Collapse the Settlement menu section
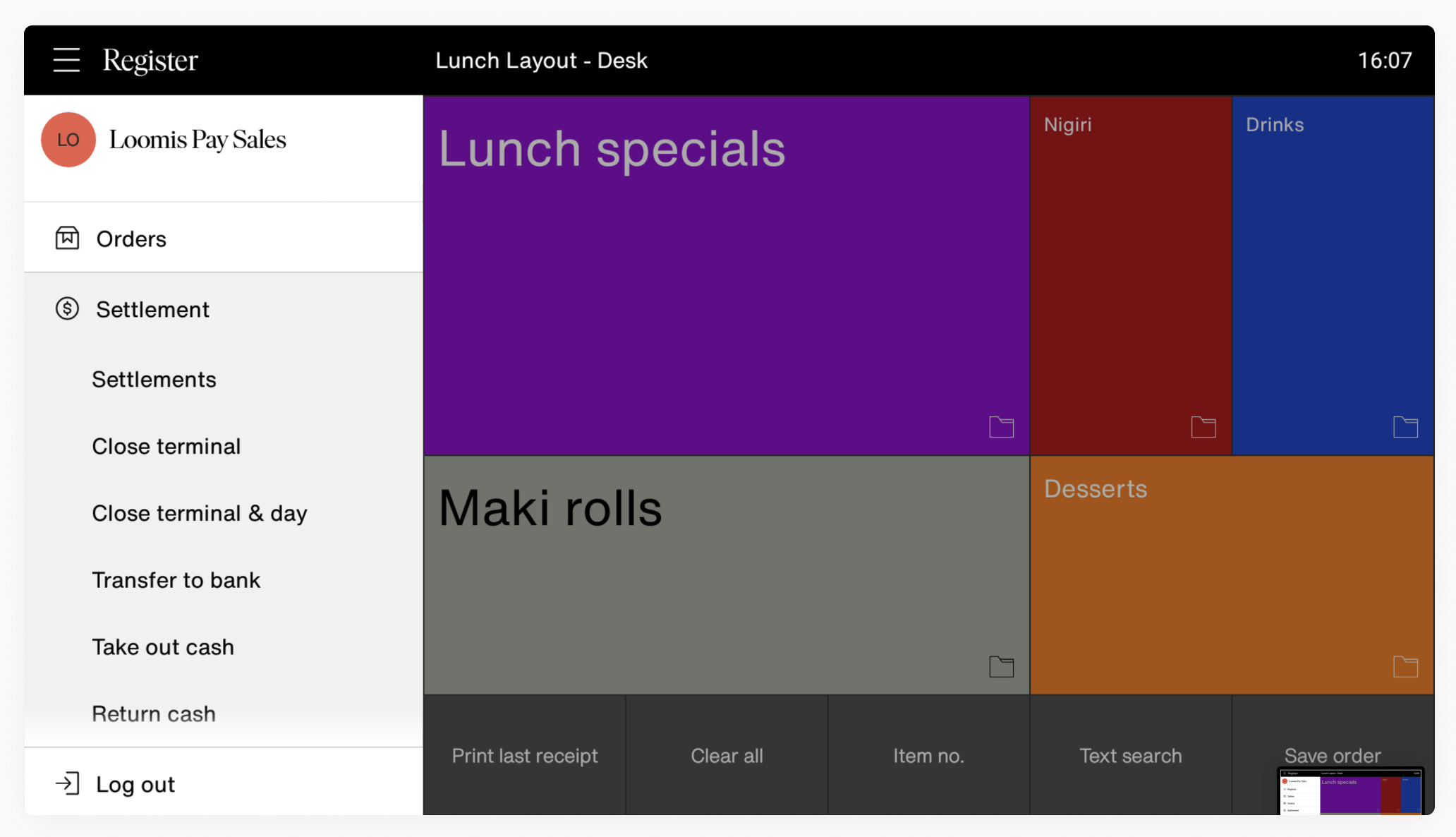The height and width of the screenshot is (837, 1456). pyautogui.click(x=224, y=309)
